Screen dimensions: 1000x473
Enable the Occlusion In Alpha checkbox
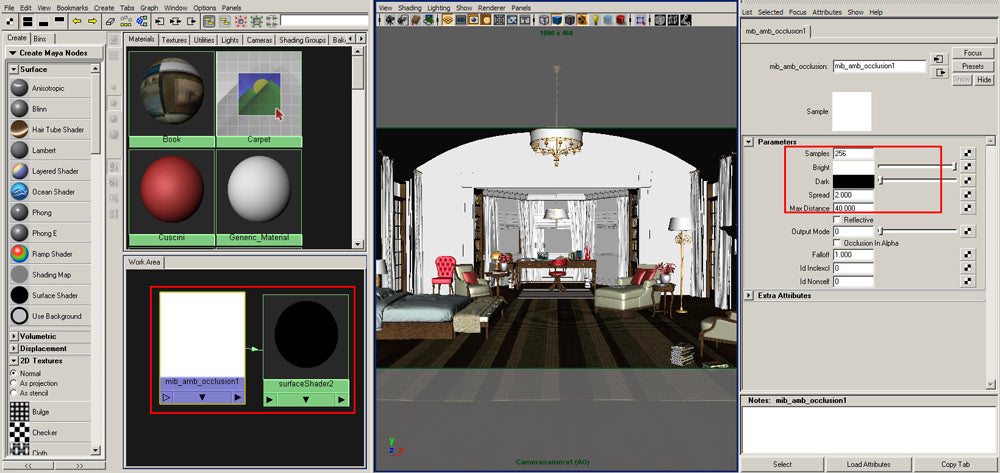(x=838, y=243)
